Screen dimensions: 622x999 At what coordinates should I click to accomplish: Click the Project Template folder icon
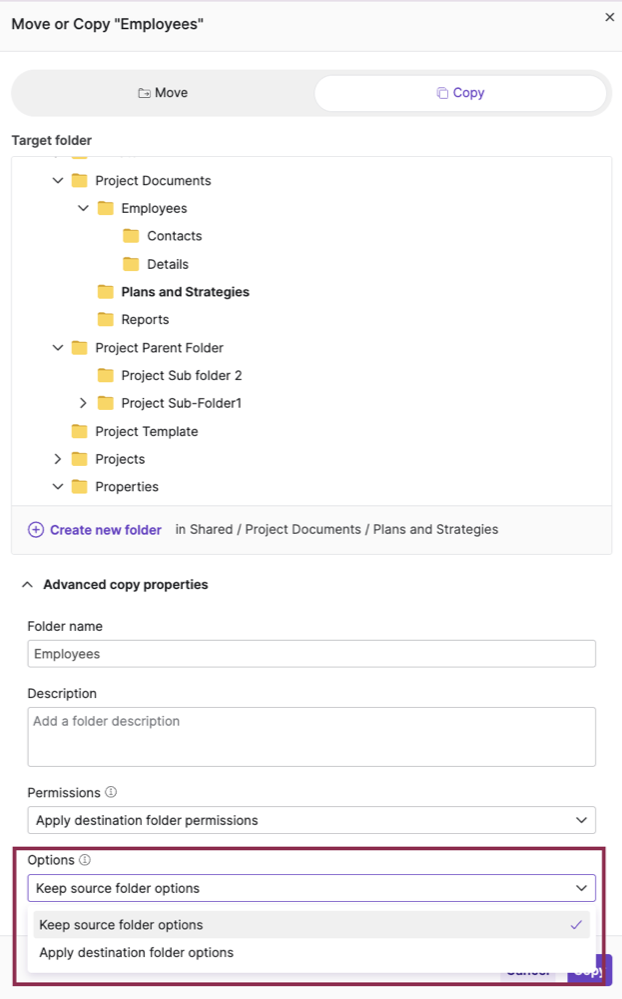tap(80, 431)
